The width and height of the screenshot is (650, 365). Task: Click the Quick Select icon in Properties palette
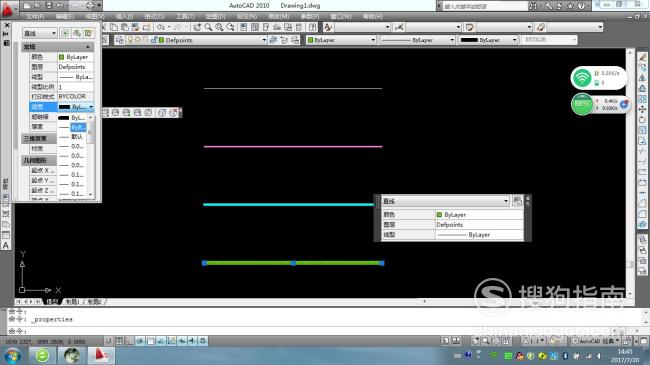coord(88,33)
